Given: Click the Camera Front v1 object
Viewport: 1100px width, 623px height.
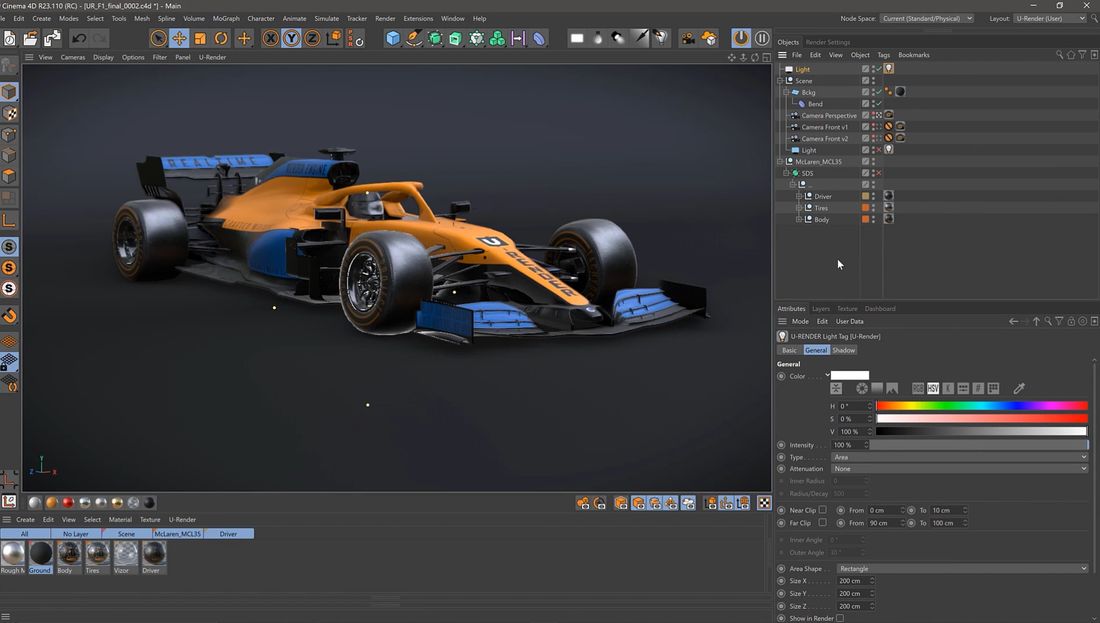Looking at the screenshot, I should coord(830,126).
